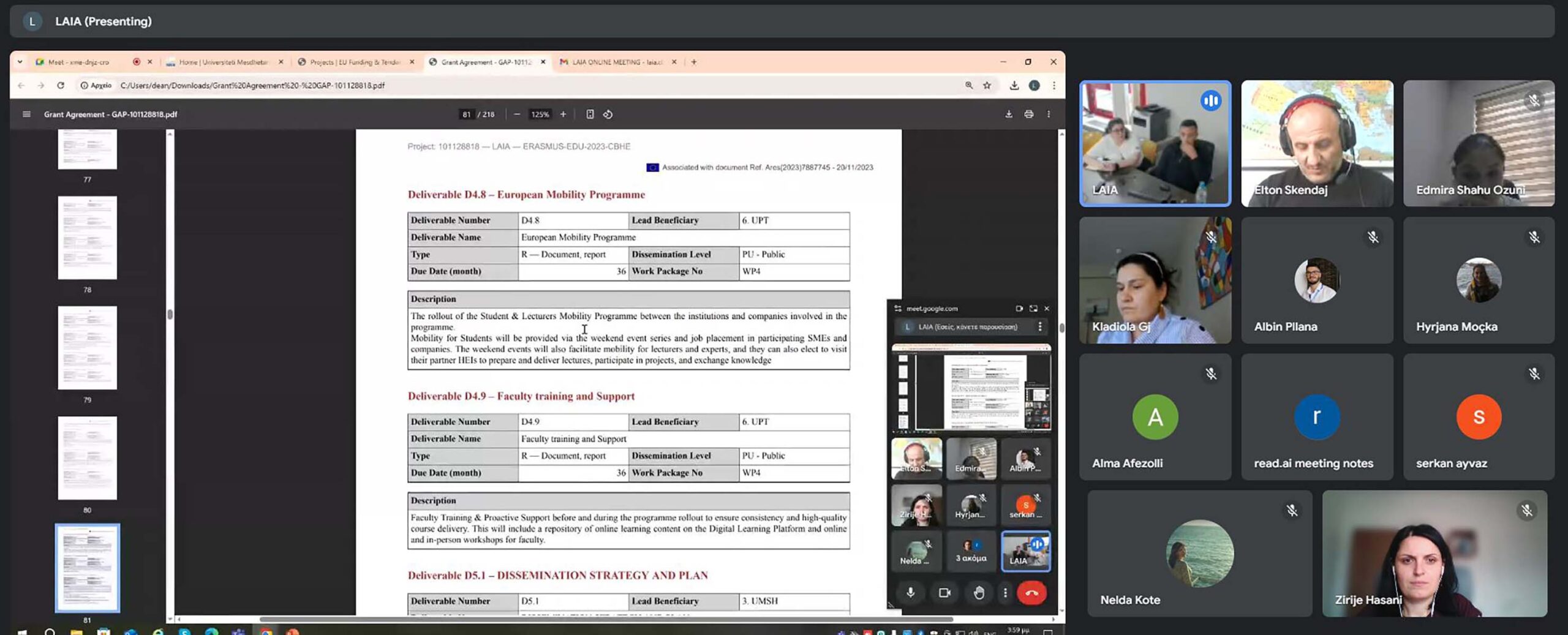Click the file info icon labeled Αρχείο
The height and width of the screenshot is (635, 1568).
96,85
